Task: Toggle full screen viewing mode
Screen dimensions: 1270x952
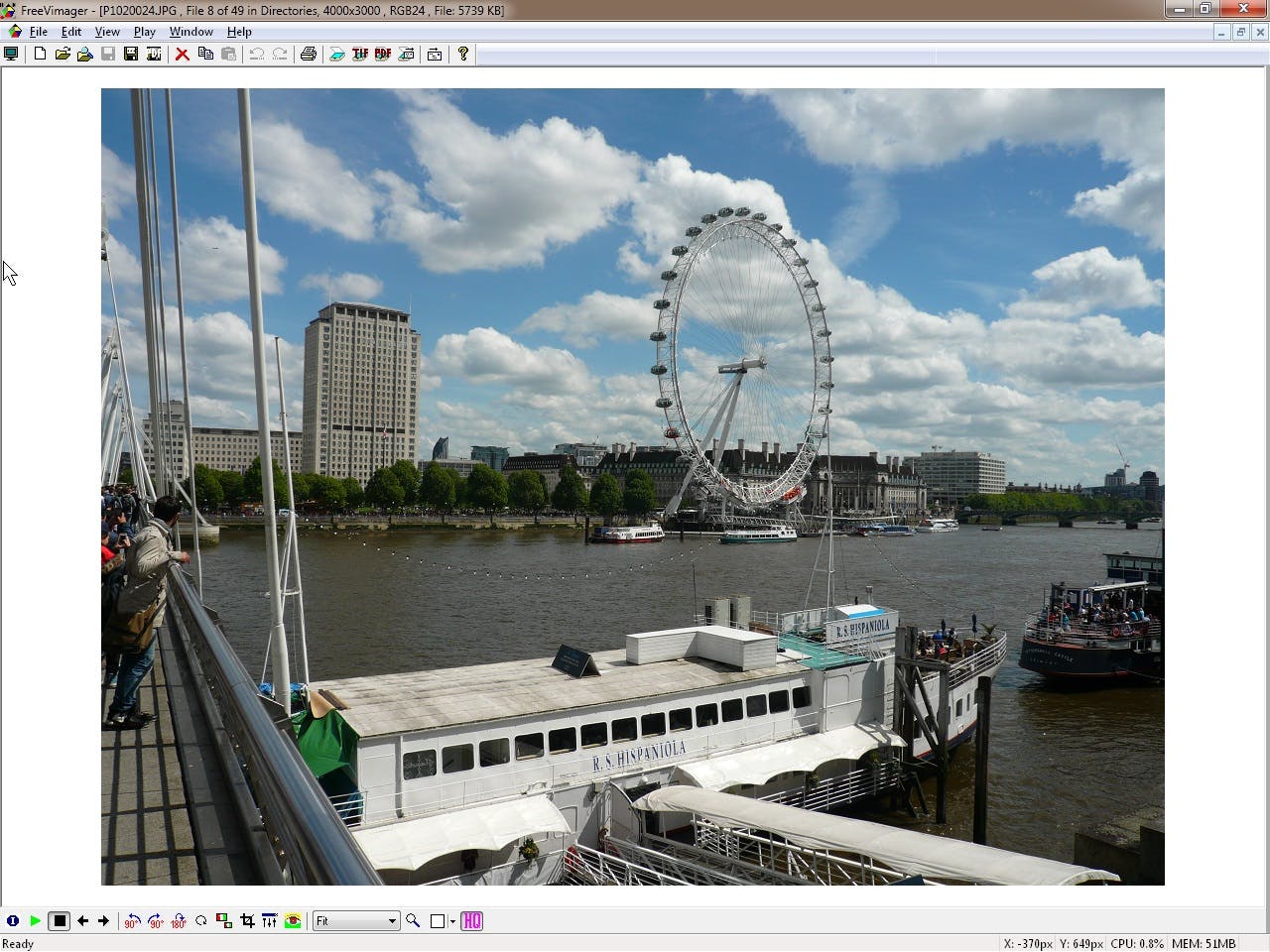Action: tap(11, 54)
